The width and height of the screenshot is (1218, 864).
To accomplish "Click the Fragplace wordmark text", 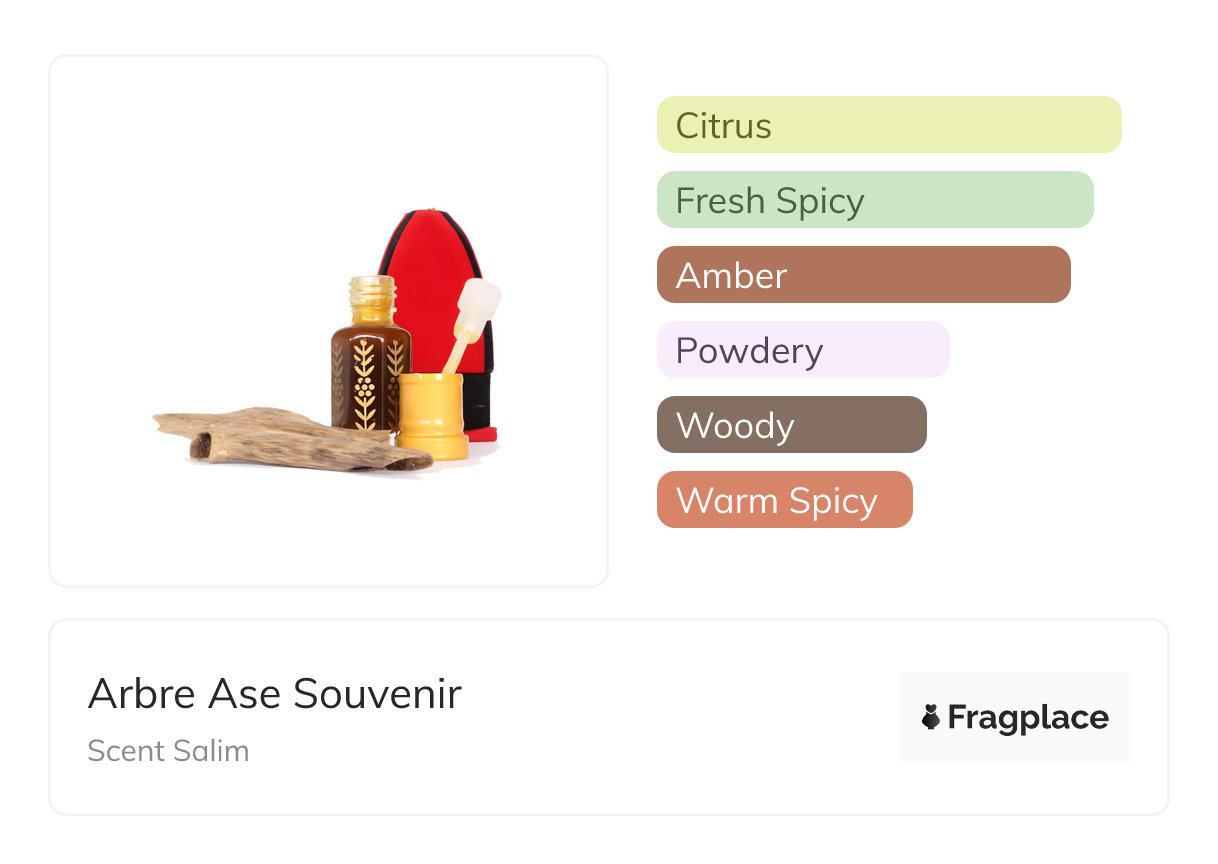I will (1028, 717).
